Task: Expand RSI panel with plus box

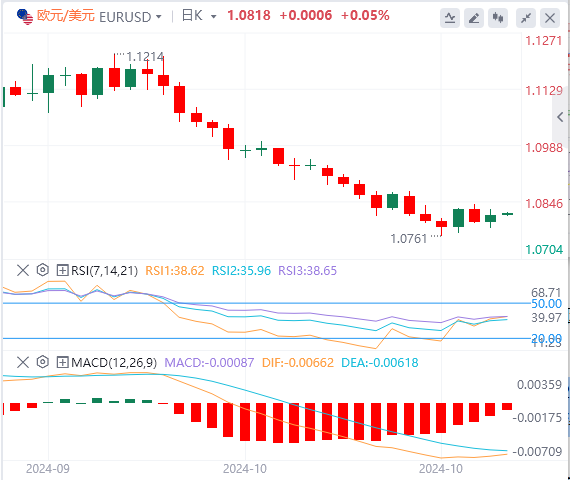Action: (63, 270)
